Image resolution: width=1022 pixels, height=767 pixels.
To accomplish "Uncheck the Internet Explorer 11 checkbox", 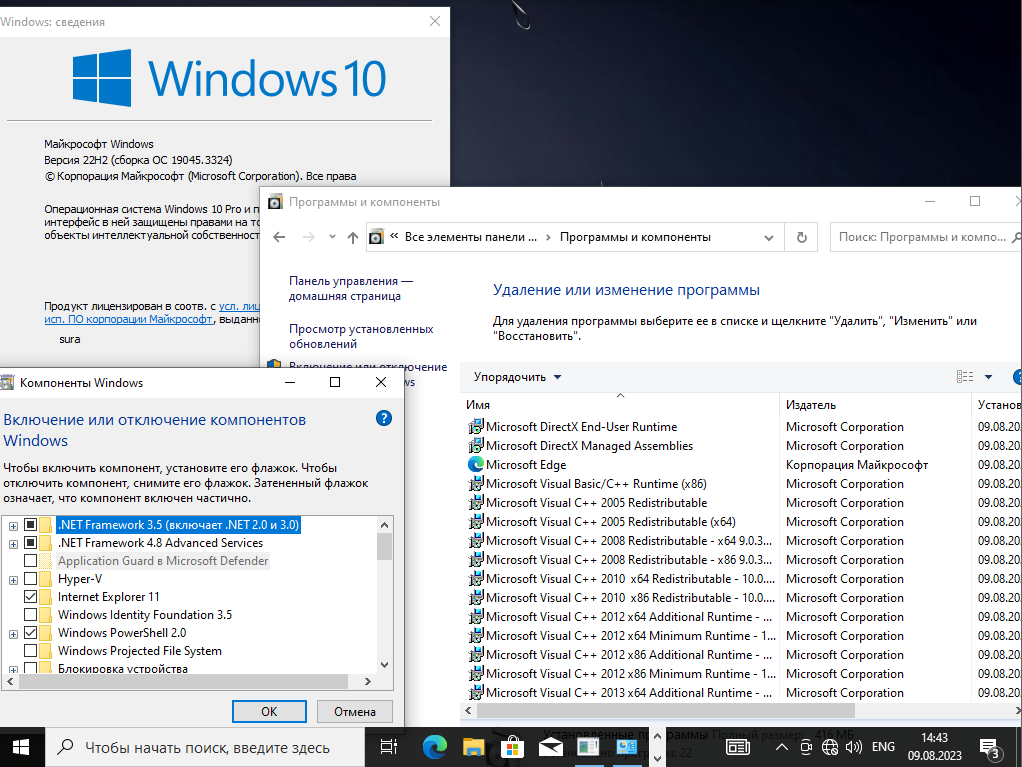I will [31, 597].
